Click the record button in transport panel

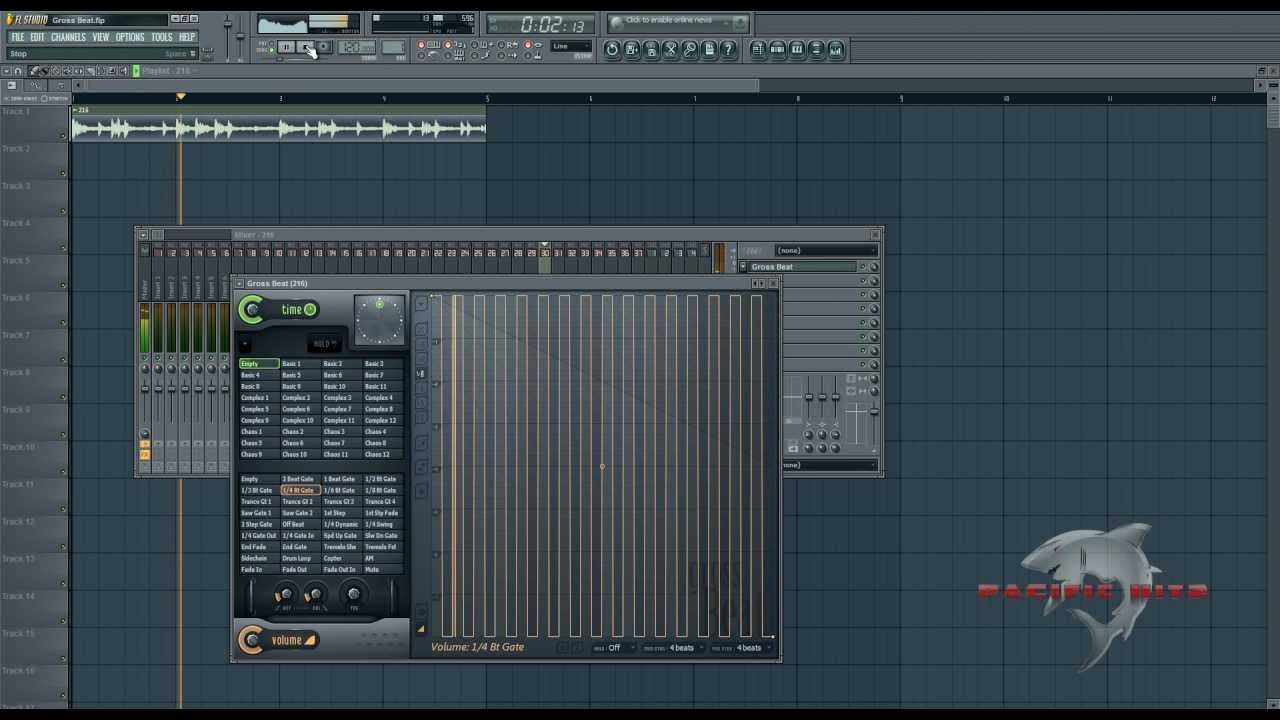324,47
